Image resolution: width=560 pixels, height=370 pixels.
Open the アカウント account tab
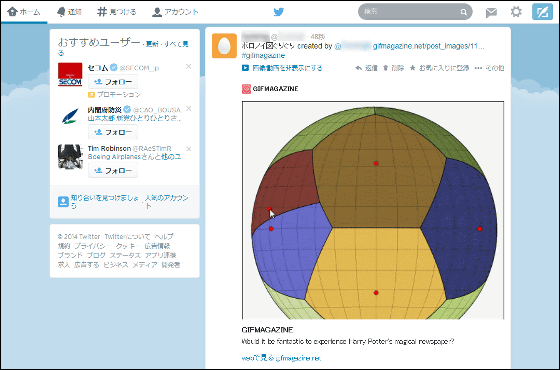[175, 12]
